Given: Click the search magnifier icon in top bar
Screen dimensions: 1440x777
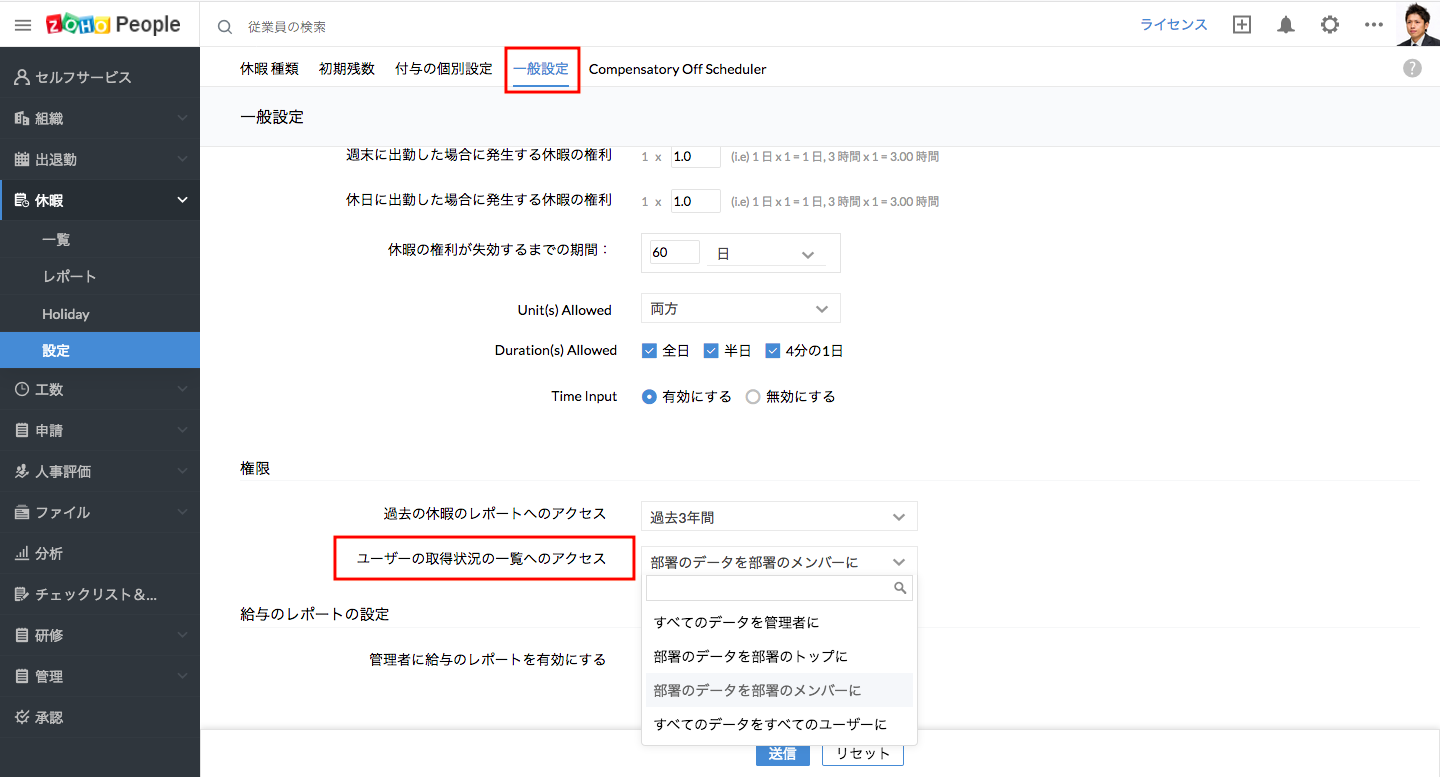Looking at the screenshot, I should (225, 27).
